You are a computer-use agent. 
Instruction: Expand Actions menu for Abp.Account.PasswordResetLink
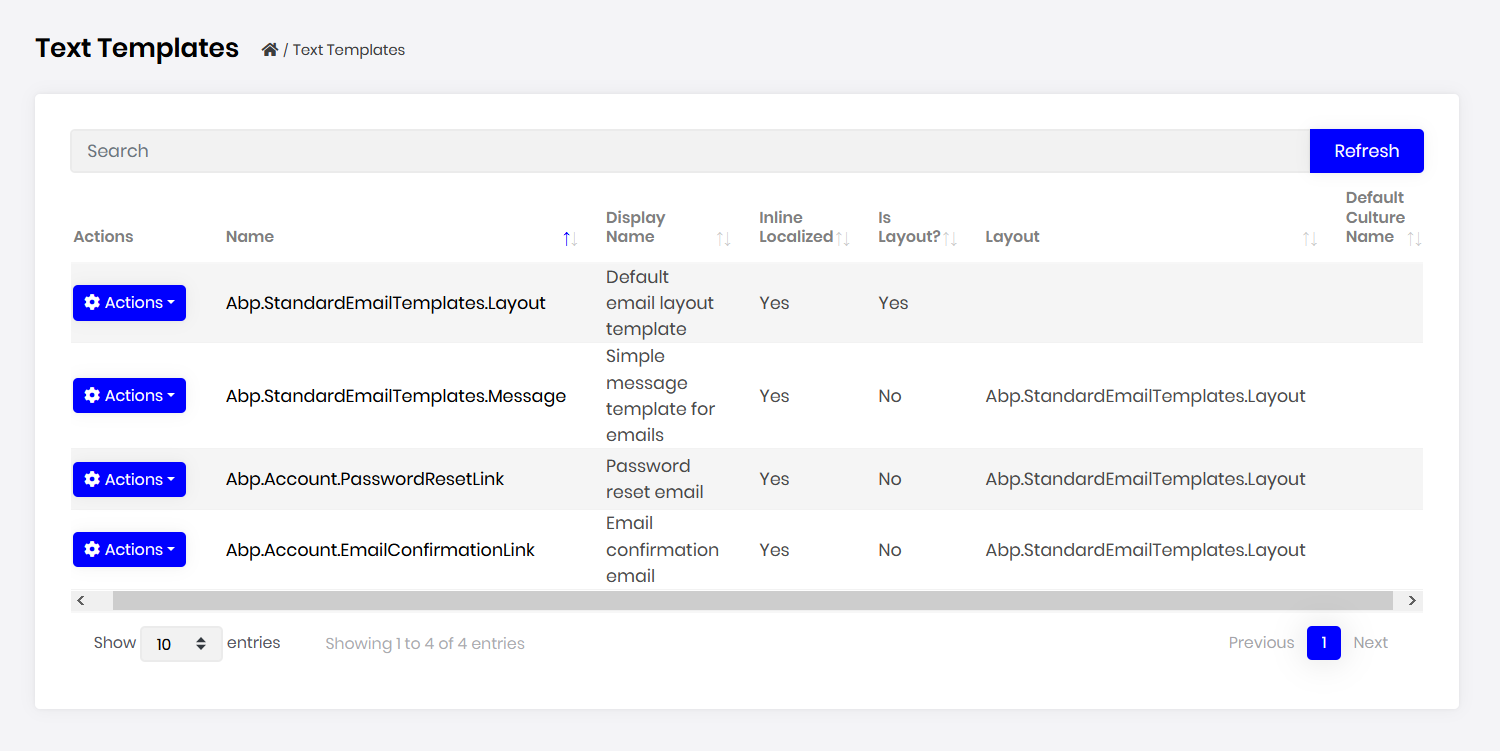[129, 480]
